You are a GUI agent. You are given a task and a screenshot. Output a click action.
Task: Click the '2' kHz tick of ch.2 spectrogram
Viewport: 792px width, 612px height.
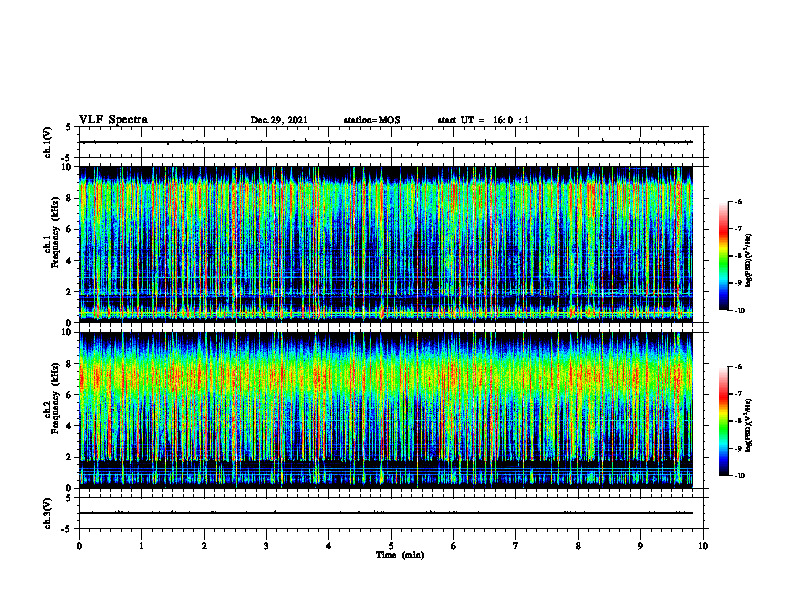coord(69,457)
